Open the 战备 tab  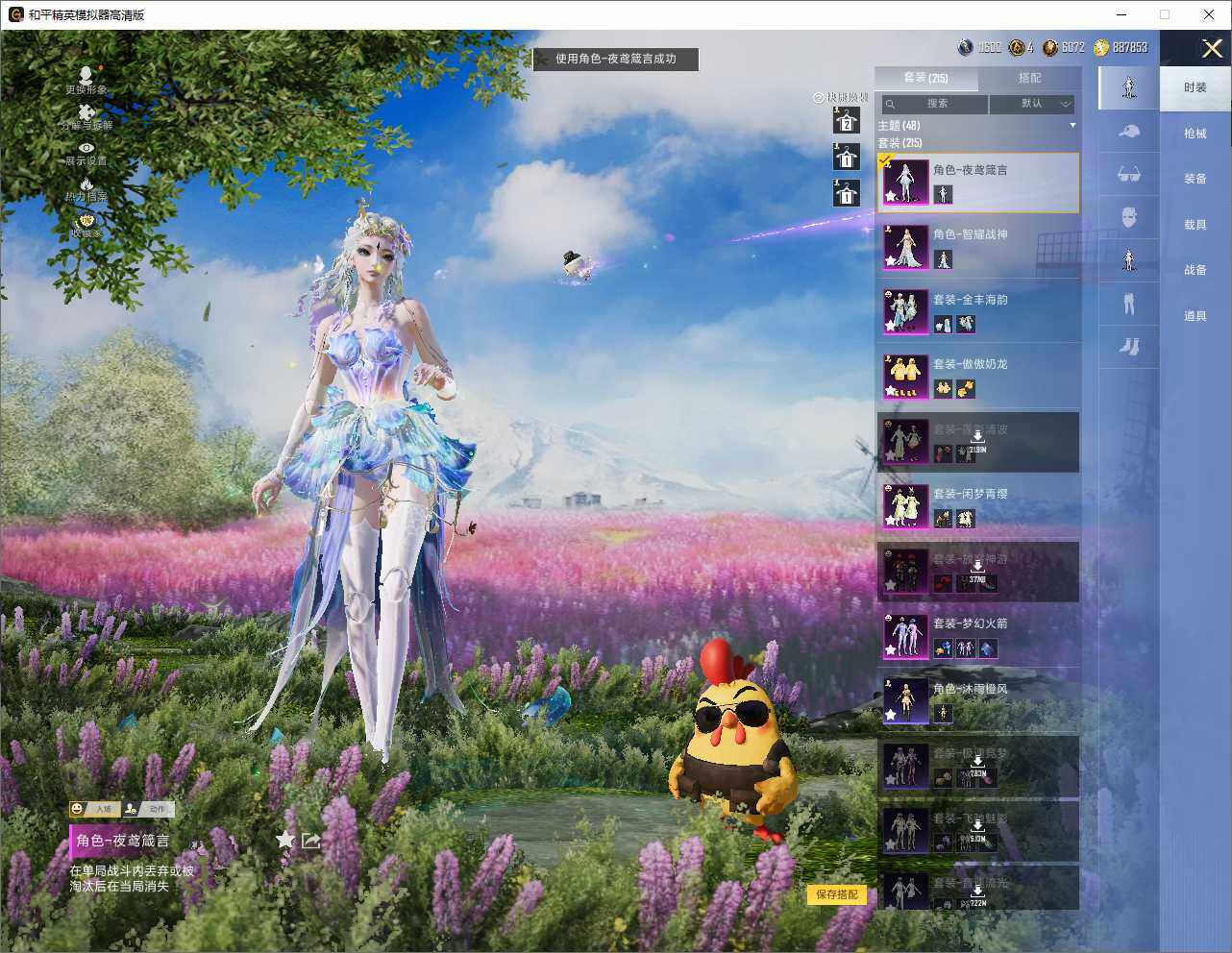pyautogui.click(x=1195, y=270)
